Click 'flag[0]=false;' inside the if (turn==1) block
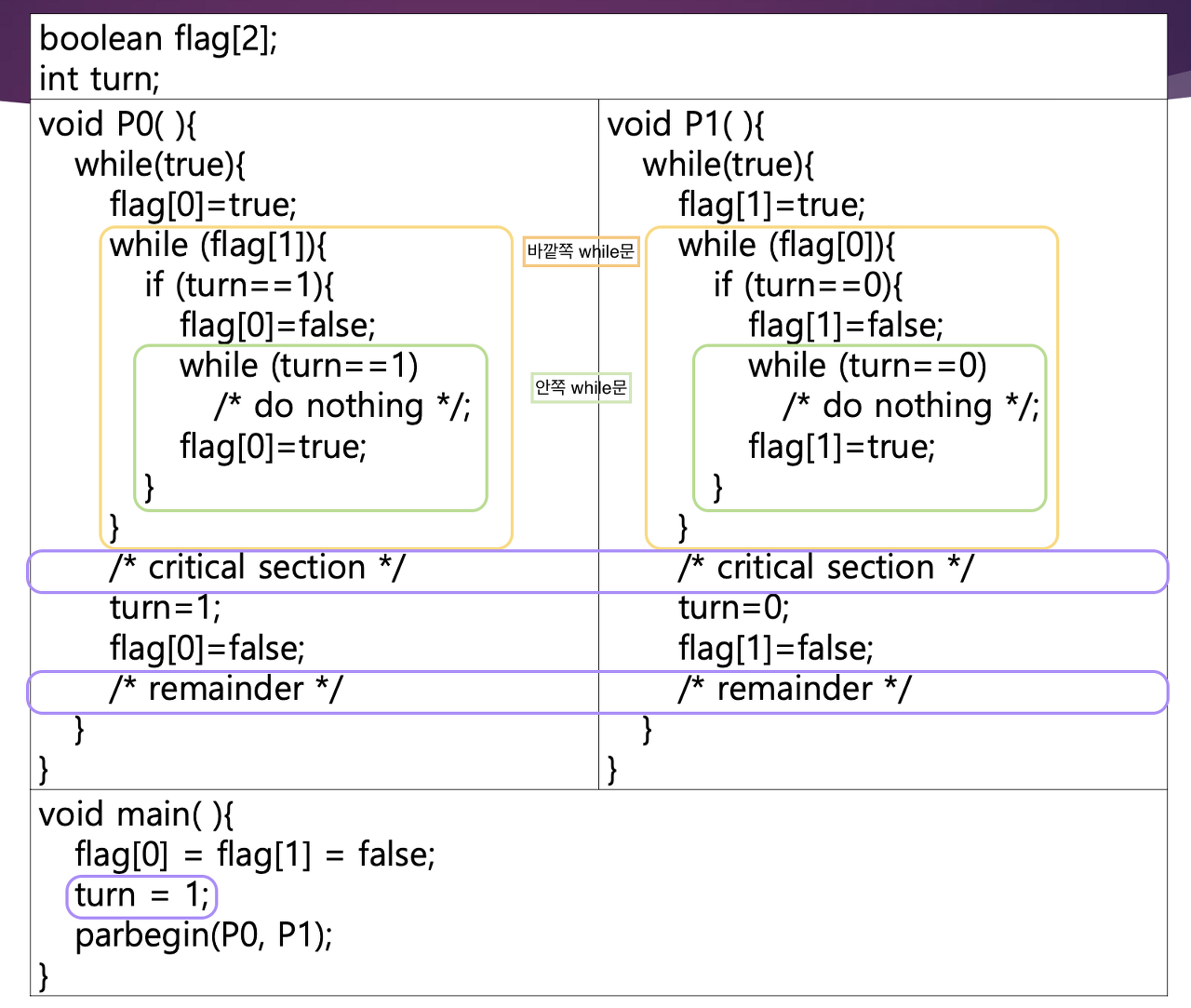1191x1008 pixels. (278, 326)
